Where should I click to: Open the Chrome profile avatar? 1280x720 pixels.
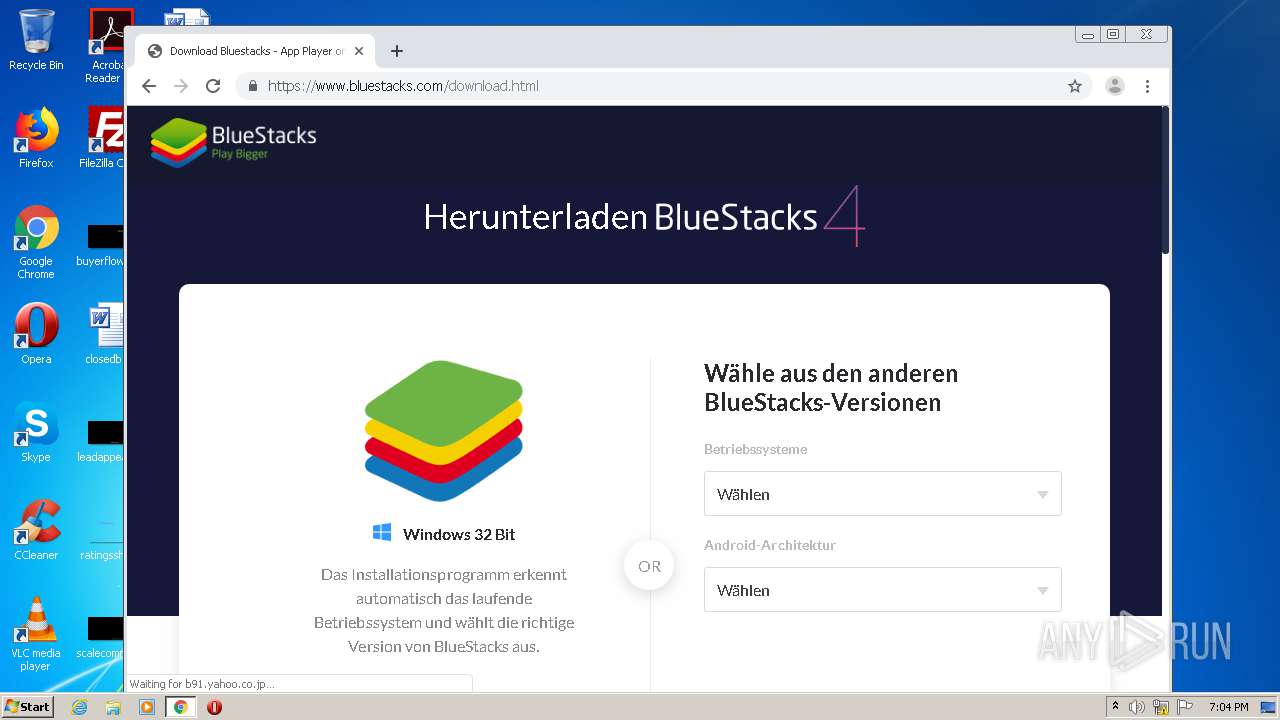(1115, 86)
